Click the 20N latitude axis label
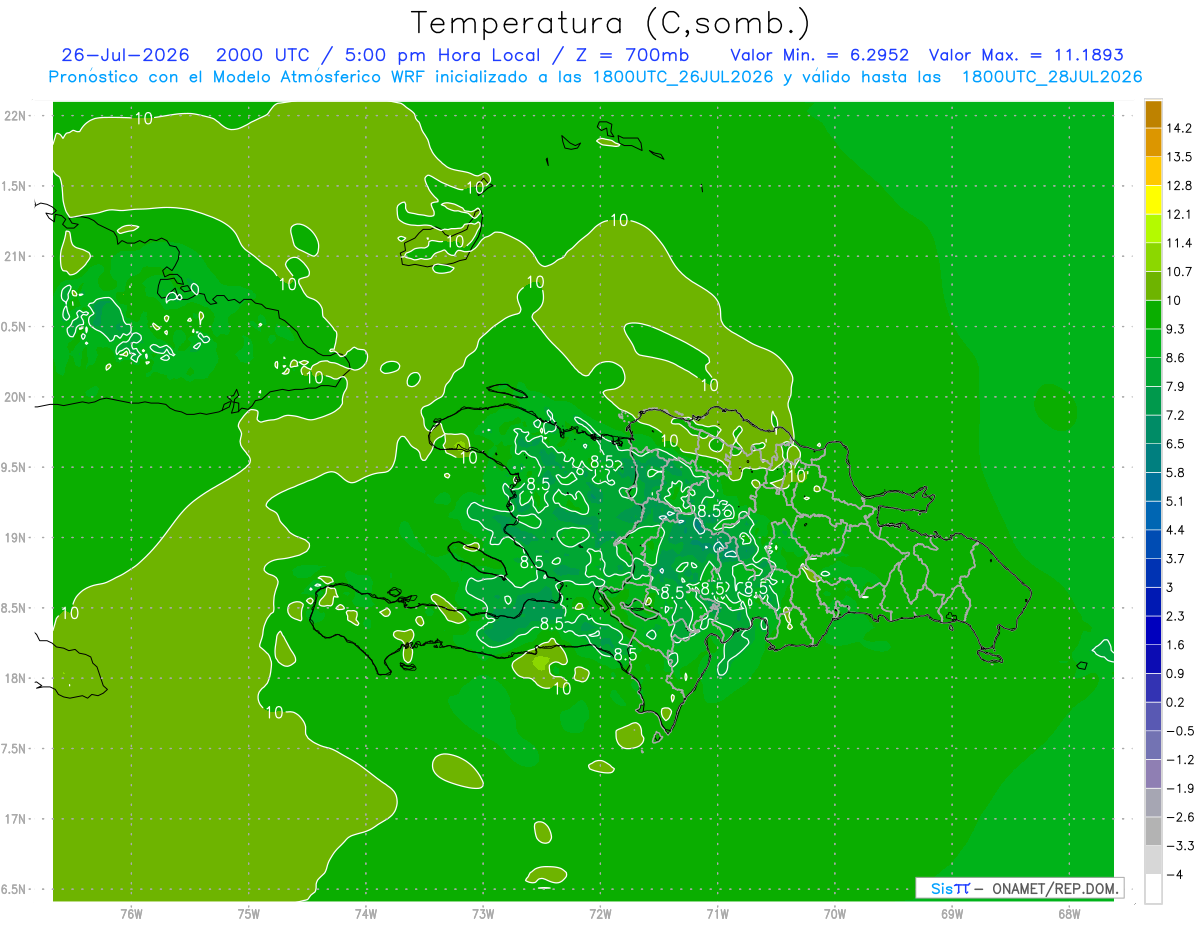Viewport: 1200px width, 927px height. [16, 397]
